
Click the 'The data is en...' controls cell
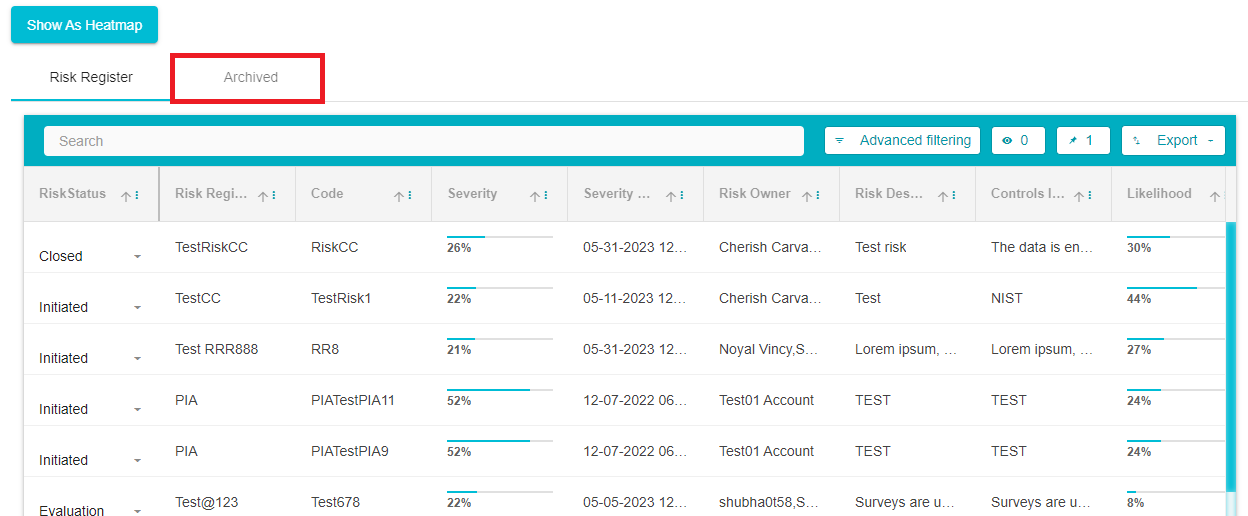pyautogui.click(x=1042, y=247)
